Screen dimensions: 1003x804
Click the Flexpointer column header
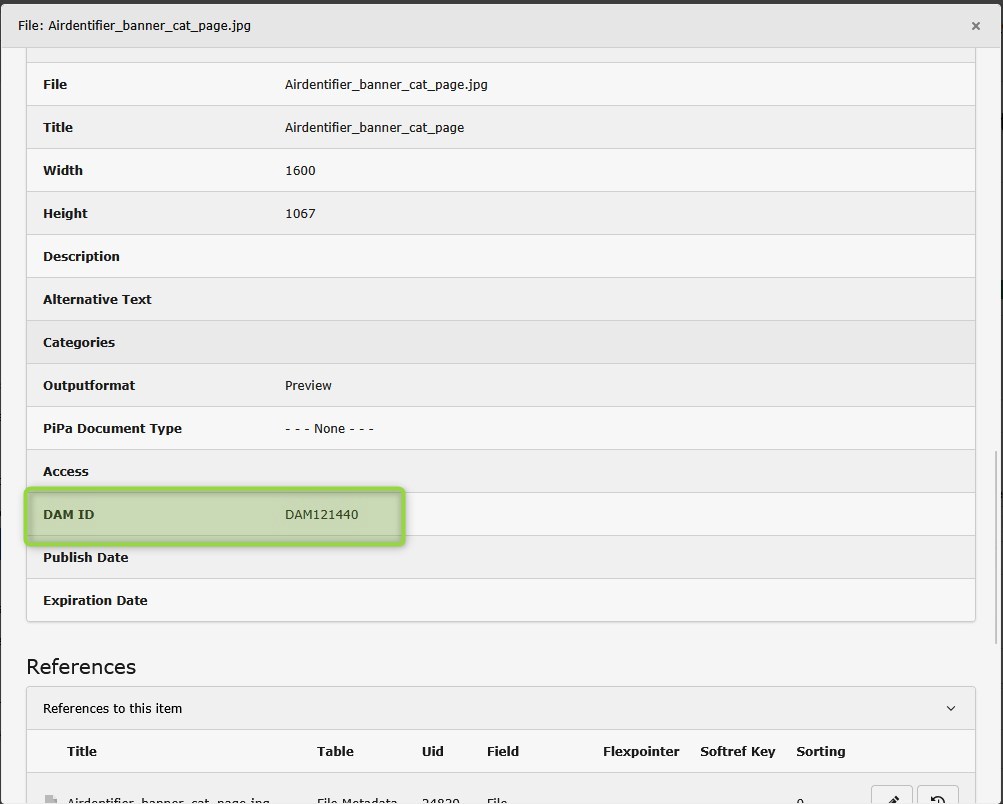[641, 751]
